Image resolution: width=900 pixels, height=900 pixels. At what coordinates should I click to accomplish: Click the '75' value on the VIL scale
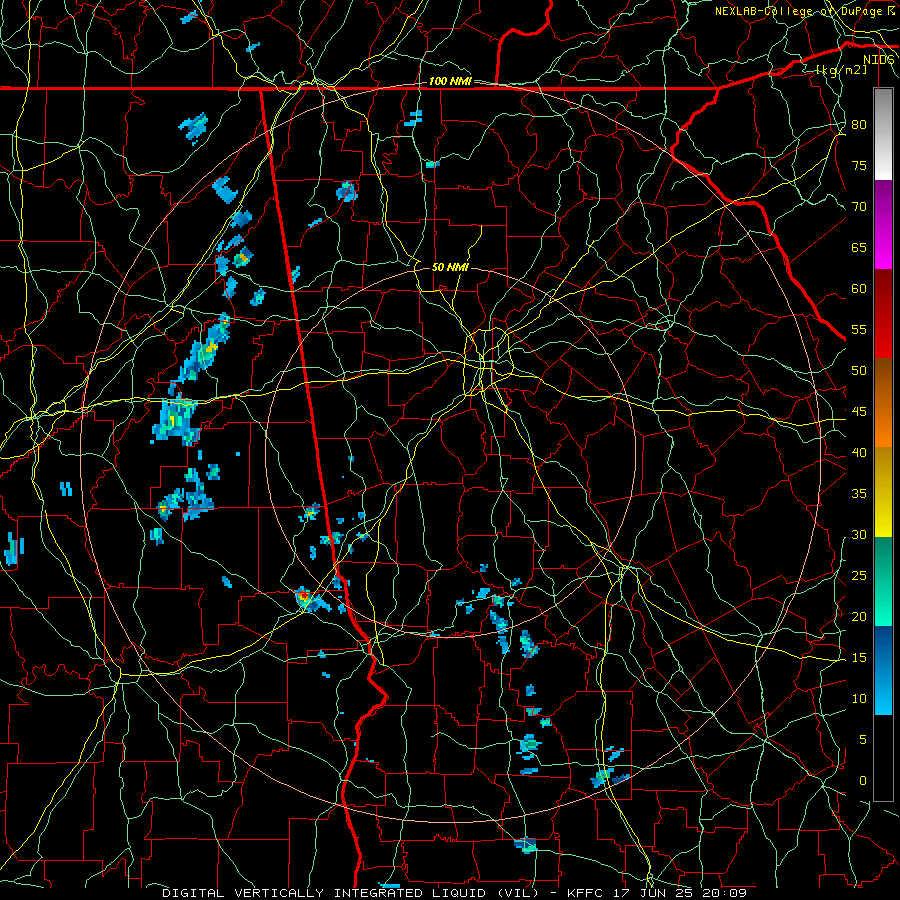point(859,166)
